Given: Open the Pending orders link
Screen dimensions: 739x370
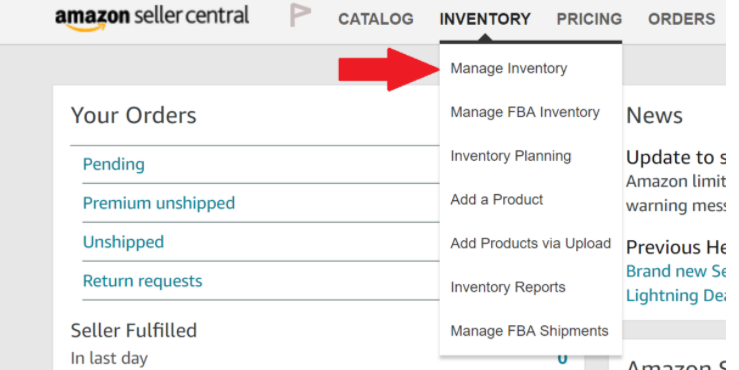Looking at the screenshot, I should coord(114,164).
